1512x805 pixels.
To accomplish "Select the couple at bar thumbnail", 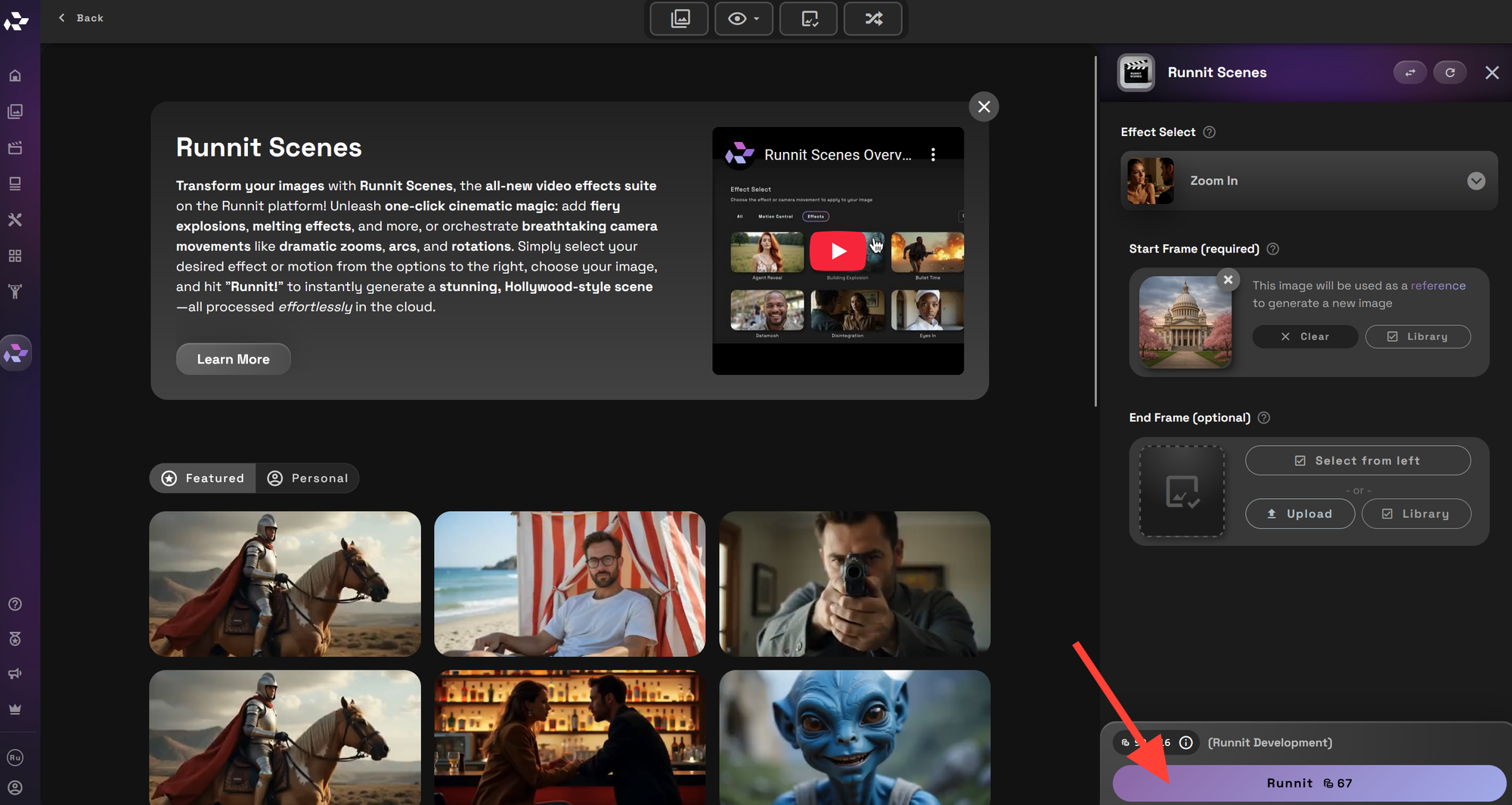I will pyautogui.click(x=569, y=738).
